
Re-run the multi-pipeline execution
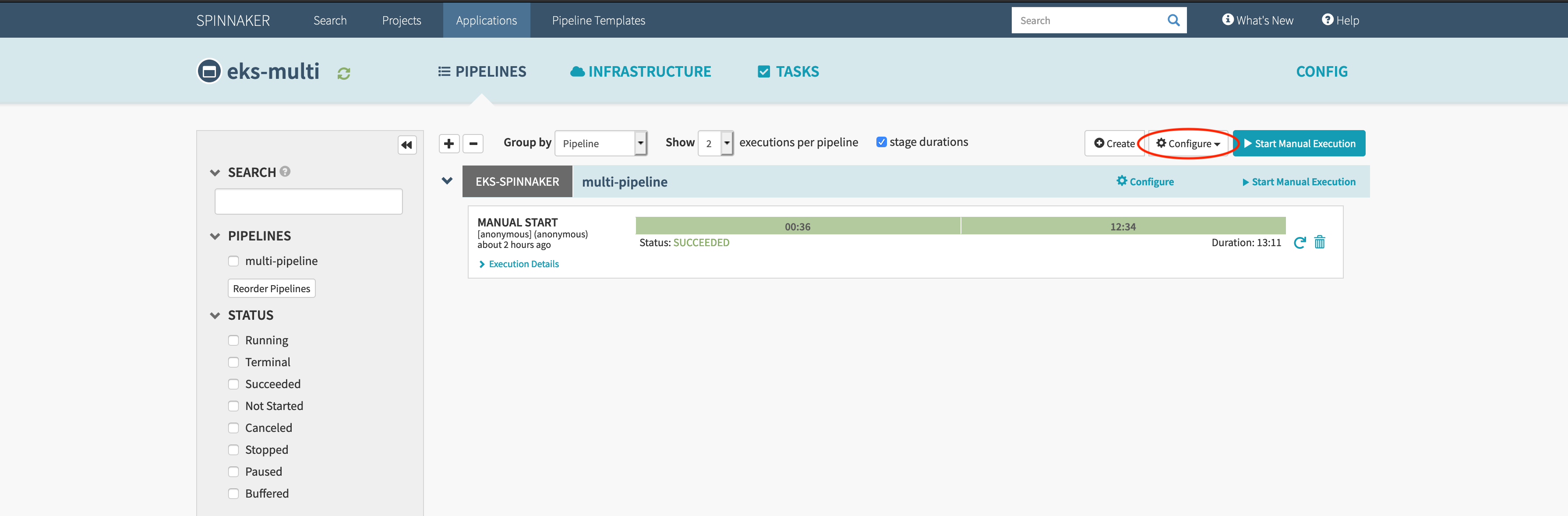click(x=1300, y=242)
